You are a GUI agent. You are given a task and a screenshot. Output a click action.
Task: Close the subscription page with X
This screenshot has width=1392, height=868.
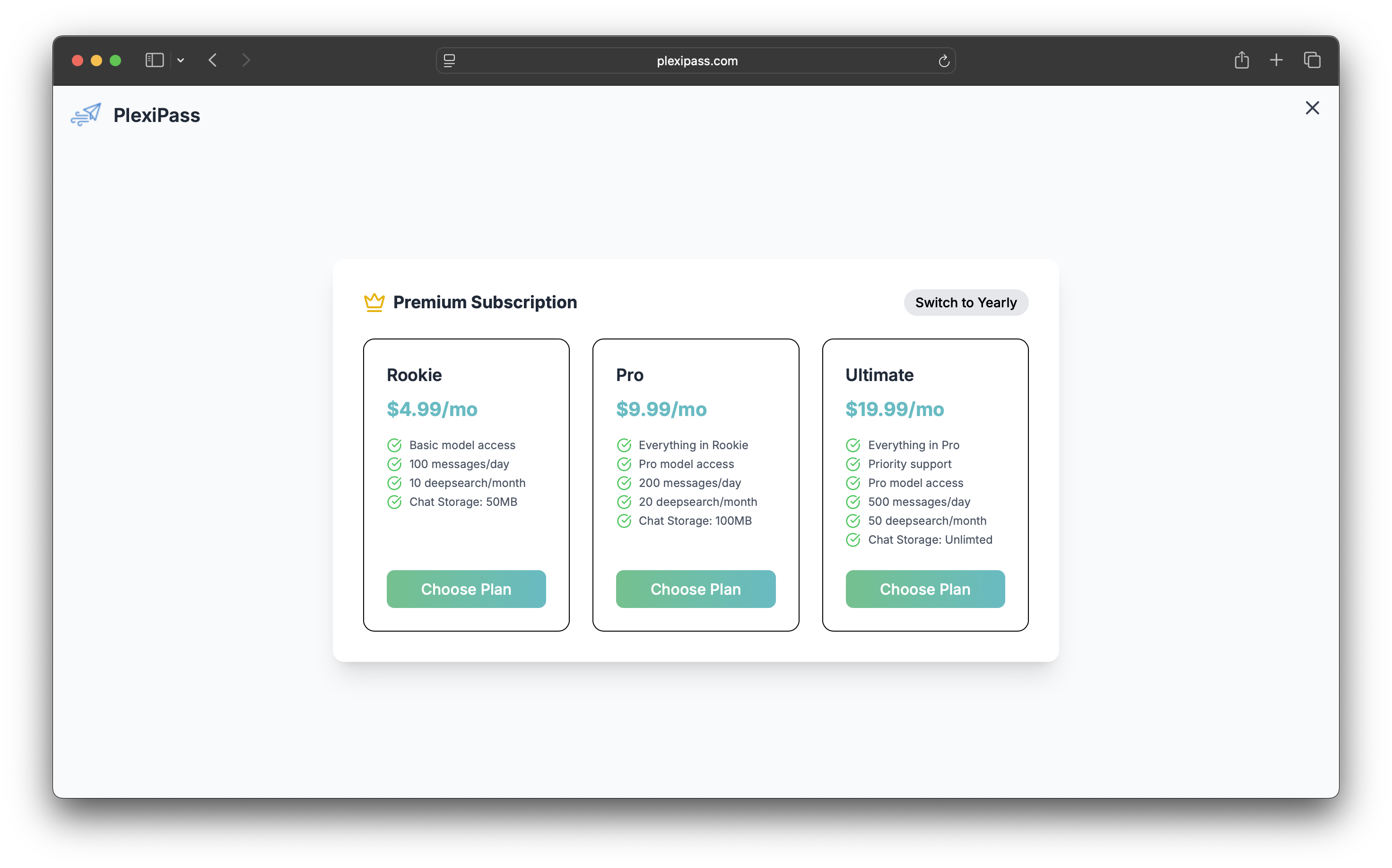point(1312,108)
